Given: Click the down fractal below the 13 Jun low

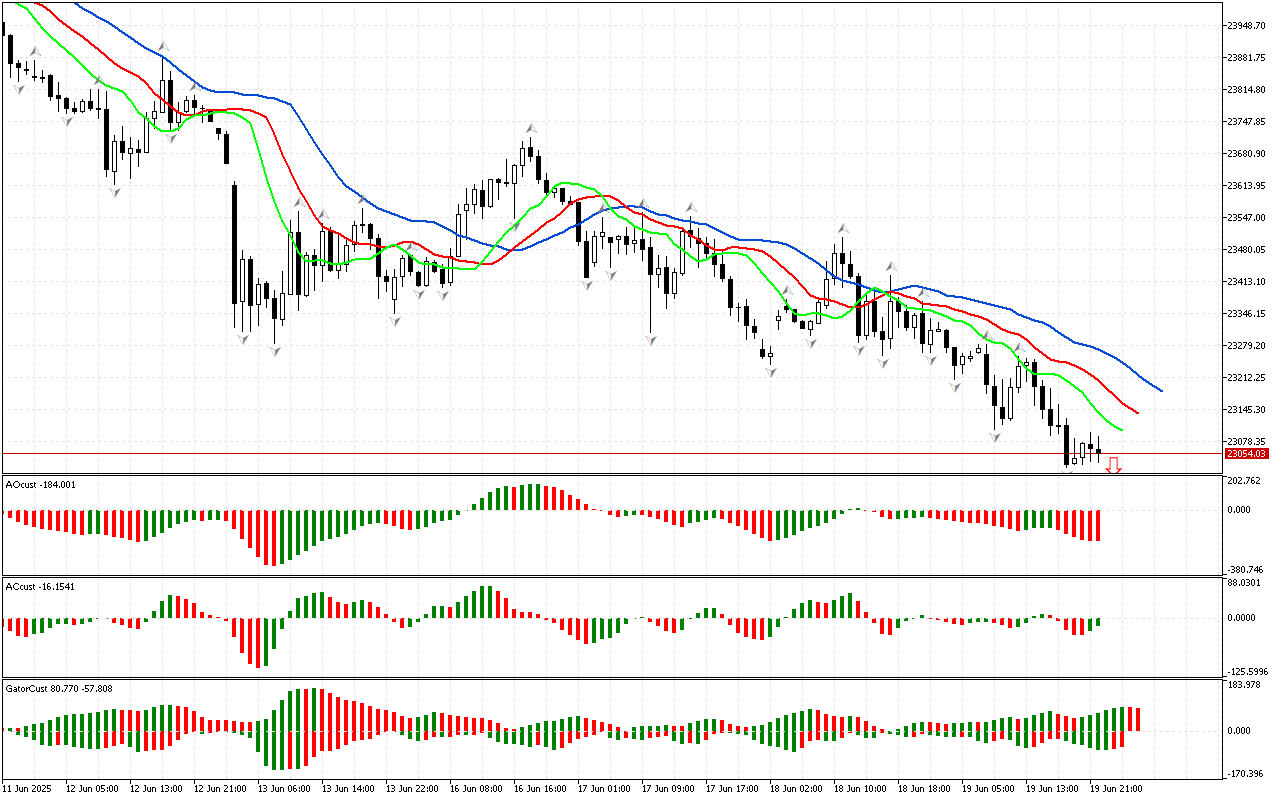Looking at the screenshot, I should coord(275,350).
